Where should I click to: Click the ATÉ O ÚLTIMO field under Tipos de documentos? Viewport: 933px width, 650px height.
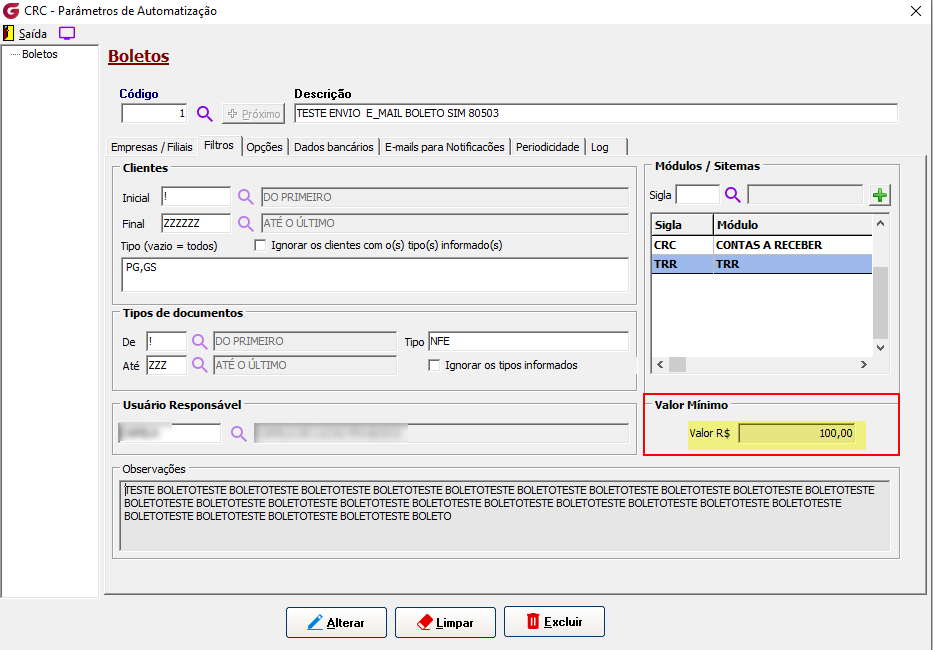tap(305, 365)
